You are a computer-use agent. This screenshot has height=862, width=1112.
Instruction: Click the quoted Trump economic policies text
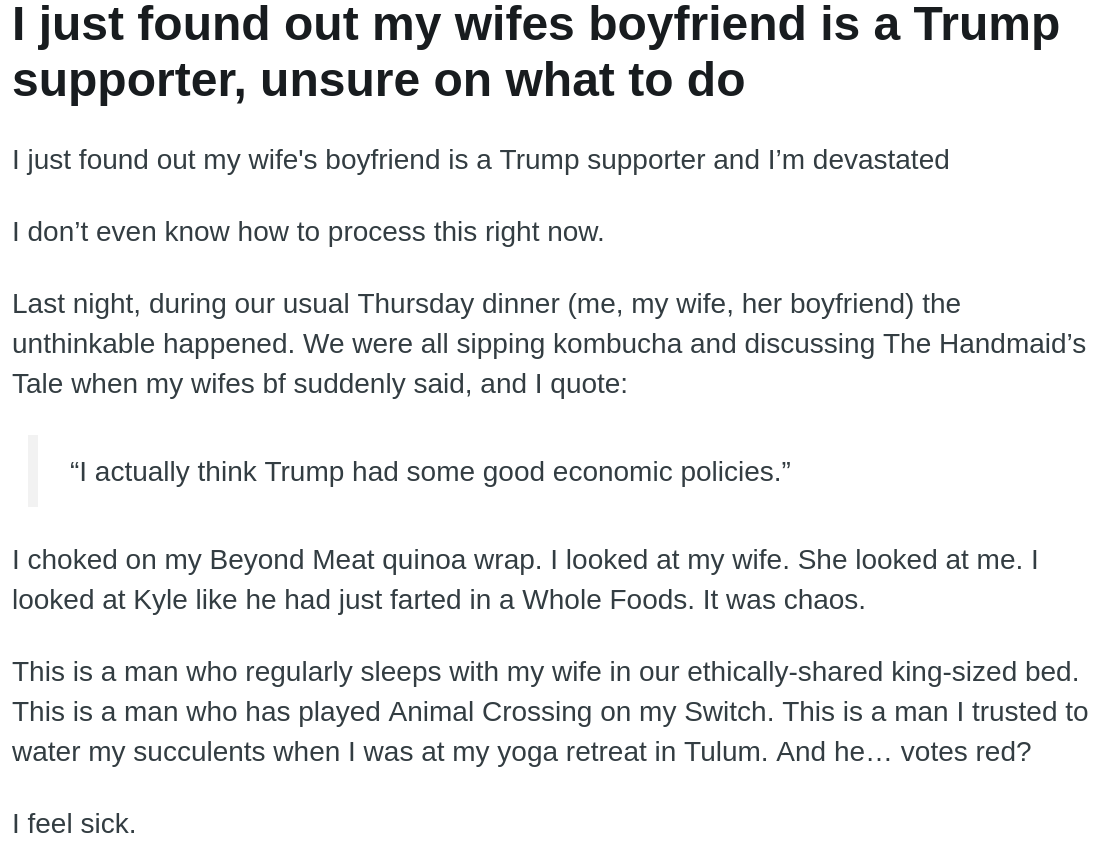click(430, 472)
